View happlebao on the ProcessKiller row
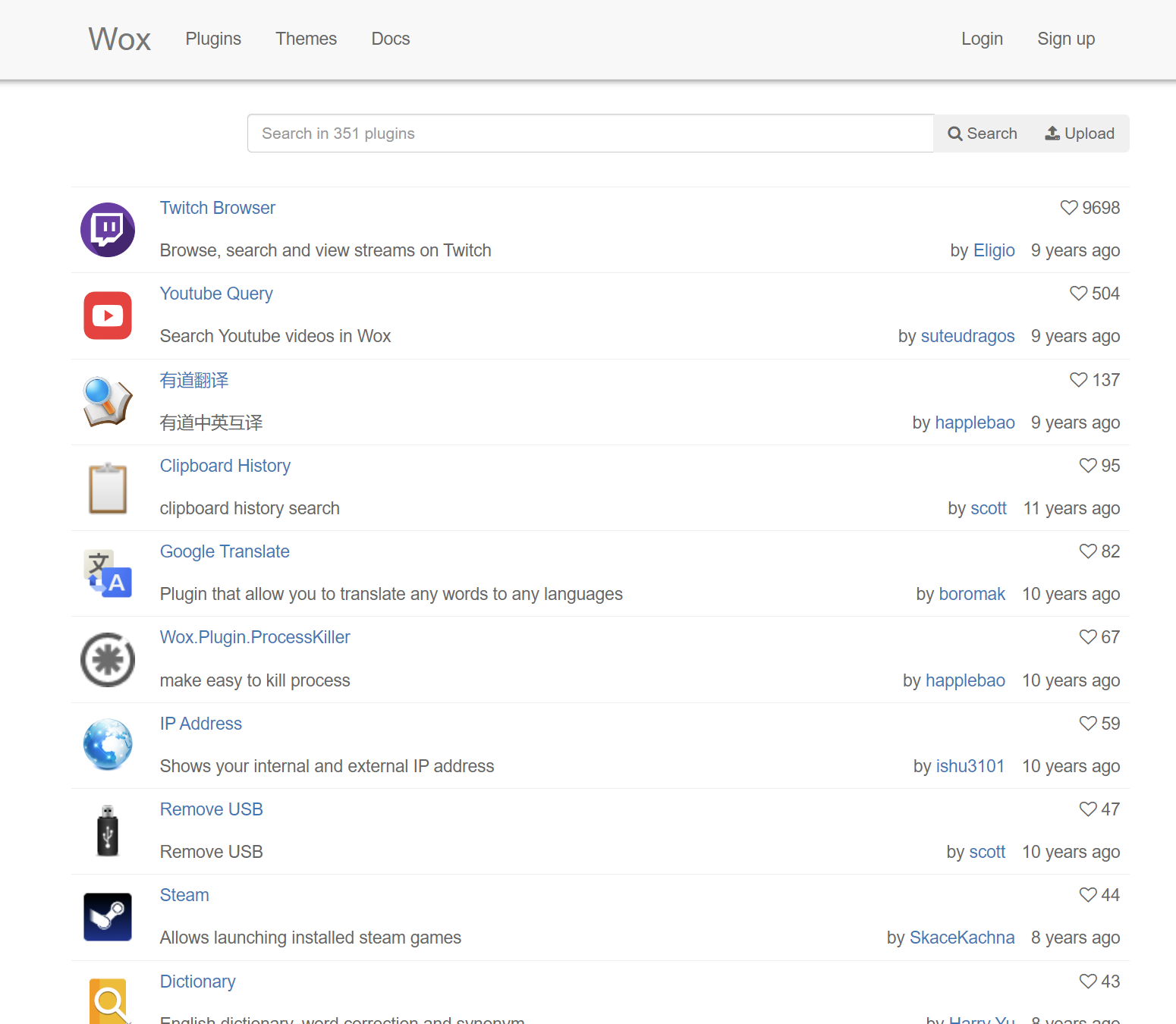Image resolution: width=1176 pixels, height=1024 pixels. tap(965, 680)
